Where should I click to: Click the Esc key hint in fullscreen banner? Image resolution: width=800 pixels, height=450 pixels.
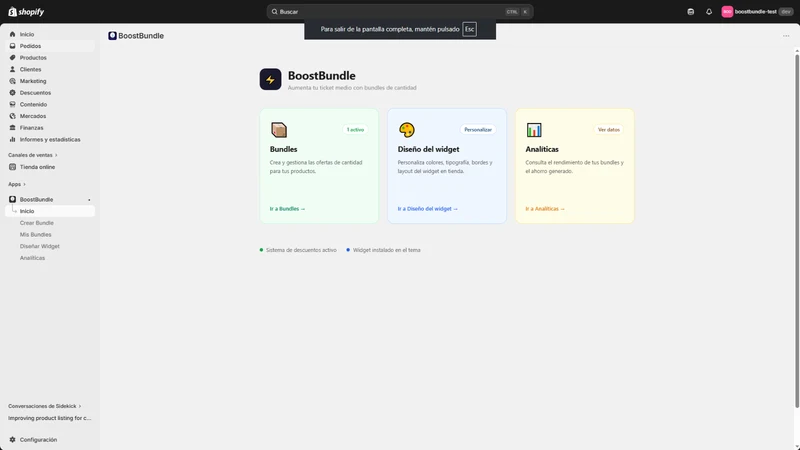(469, 29)
